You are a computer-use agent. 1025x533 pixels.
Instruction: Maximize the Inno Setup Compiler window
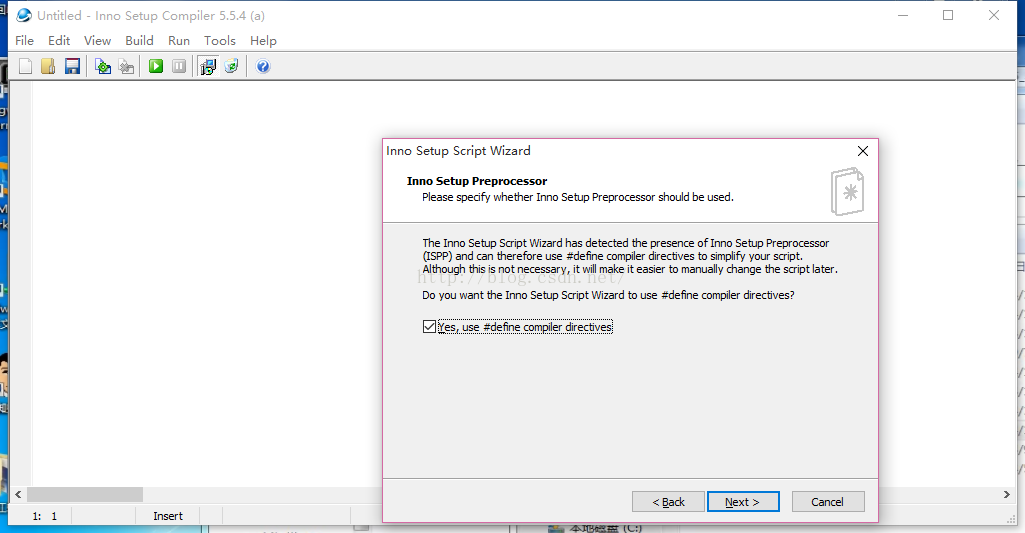(948, 15)
